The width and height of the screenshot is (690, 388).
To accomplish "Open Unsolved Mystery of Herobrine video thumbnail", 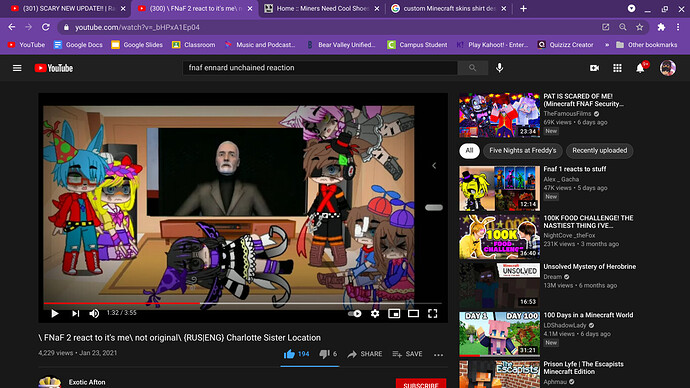I will (x=499, y=286).
